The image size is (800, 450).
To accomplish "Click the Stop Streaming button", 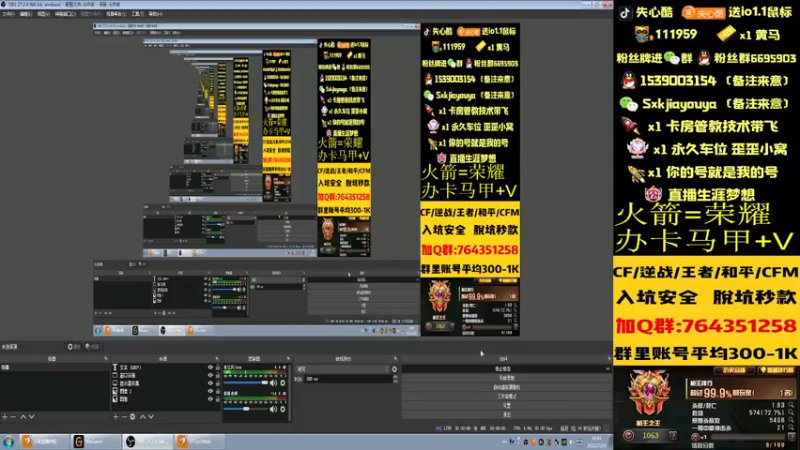I will pos(503,369).
